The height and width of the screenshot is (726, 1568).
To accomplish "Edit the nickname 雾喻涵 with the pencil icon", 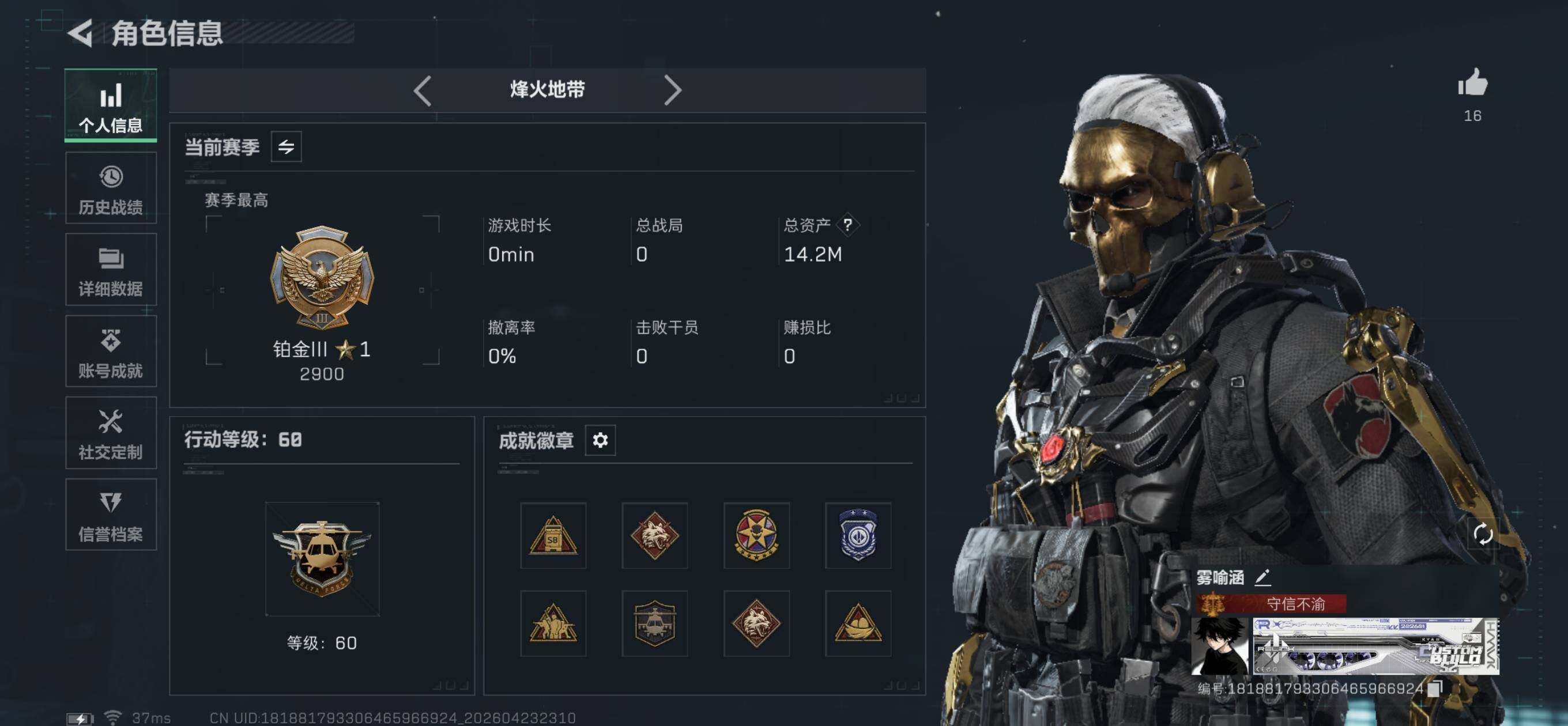I will point(1262,576).
